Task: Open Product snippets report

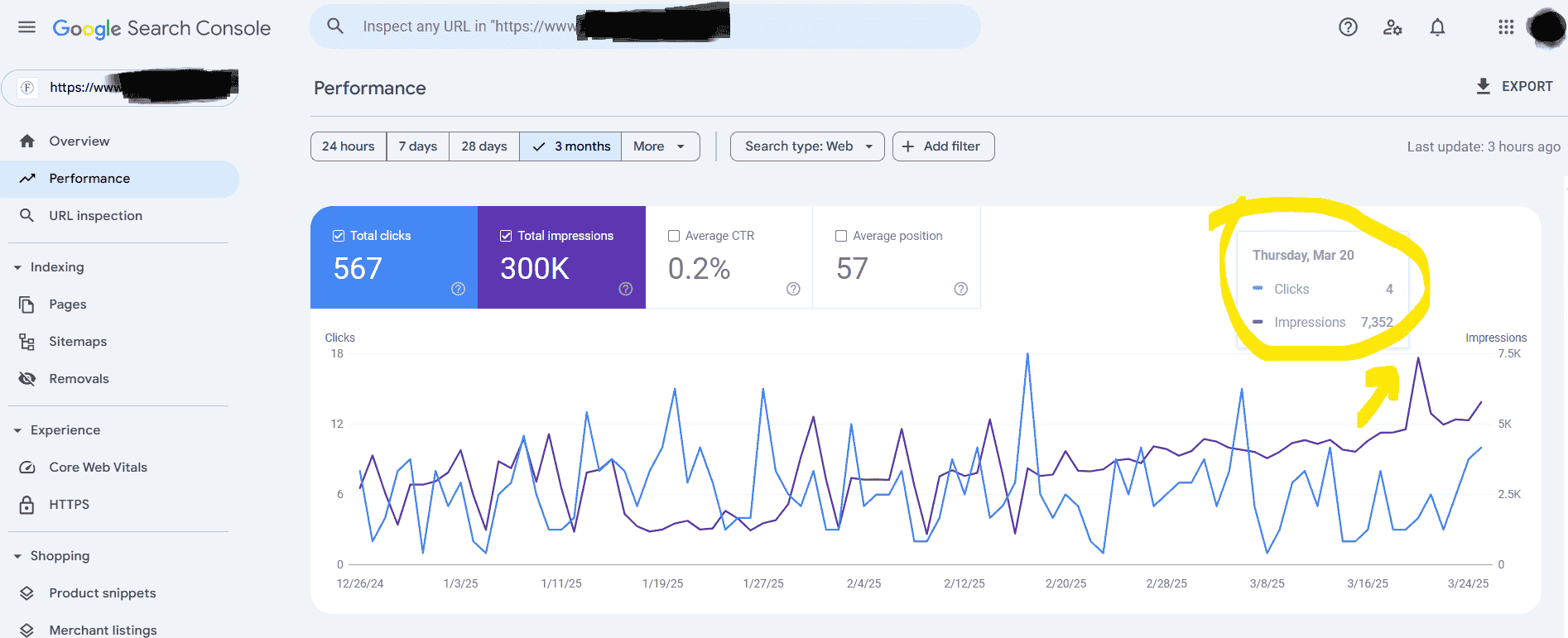Action: 119,593
